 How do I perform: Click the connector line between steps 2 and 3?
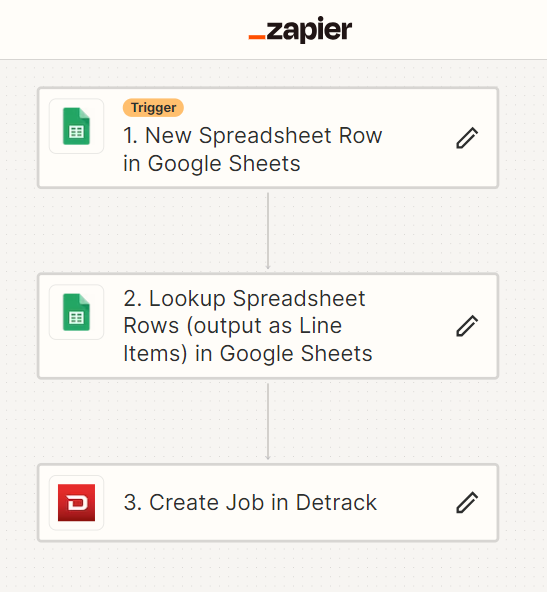pyautogui.click(x=268, y=421)
